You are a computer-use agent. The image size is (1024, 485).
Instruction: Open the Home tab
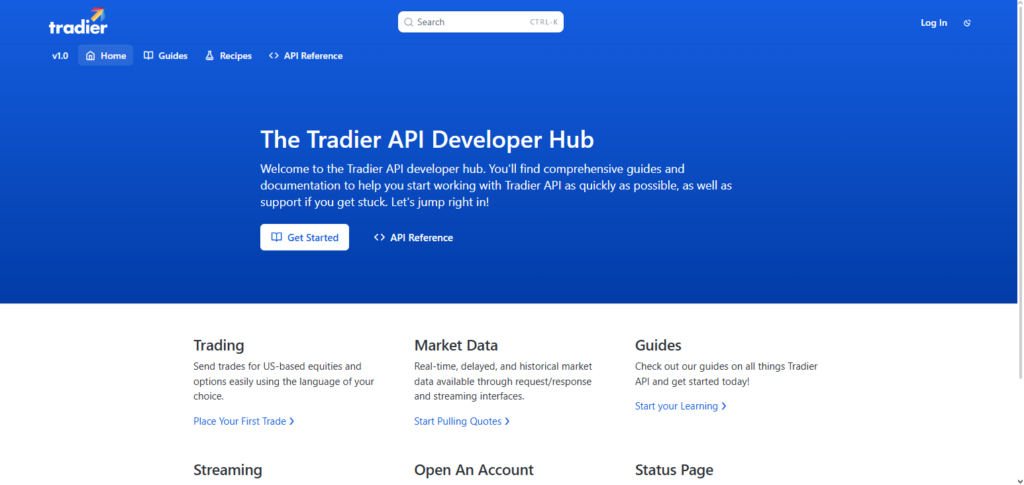106,55
